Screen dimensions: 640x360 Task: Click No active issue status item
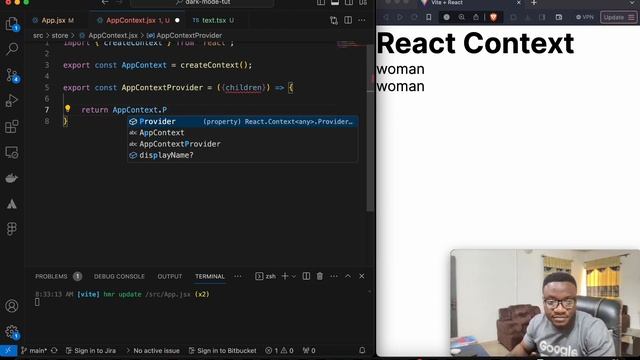pos(153,350)
